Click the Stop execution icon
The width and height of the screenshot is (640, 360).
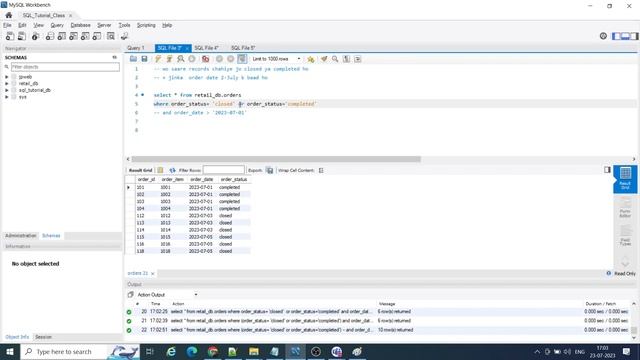192,59
